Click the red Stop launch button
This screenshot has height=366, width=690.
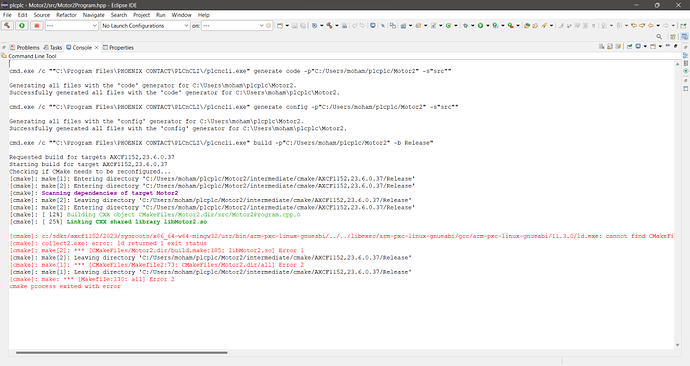pos(37,26)
